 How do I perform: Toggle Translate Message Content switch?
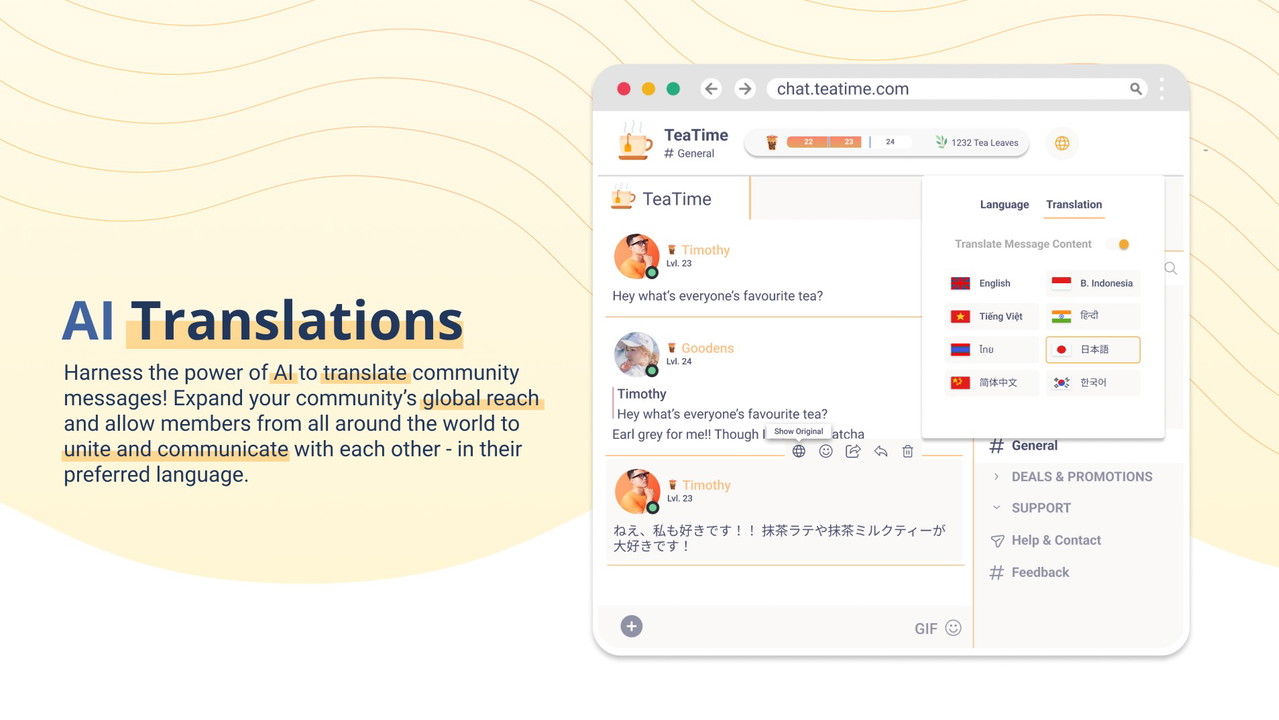[x=1120, y=244]
